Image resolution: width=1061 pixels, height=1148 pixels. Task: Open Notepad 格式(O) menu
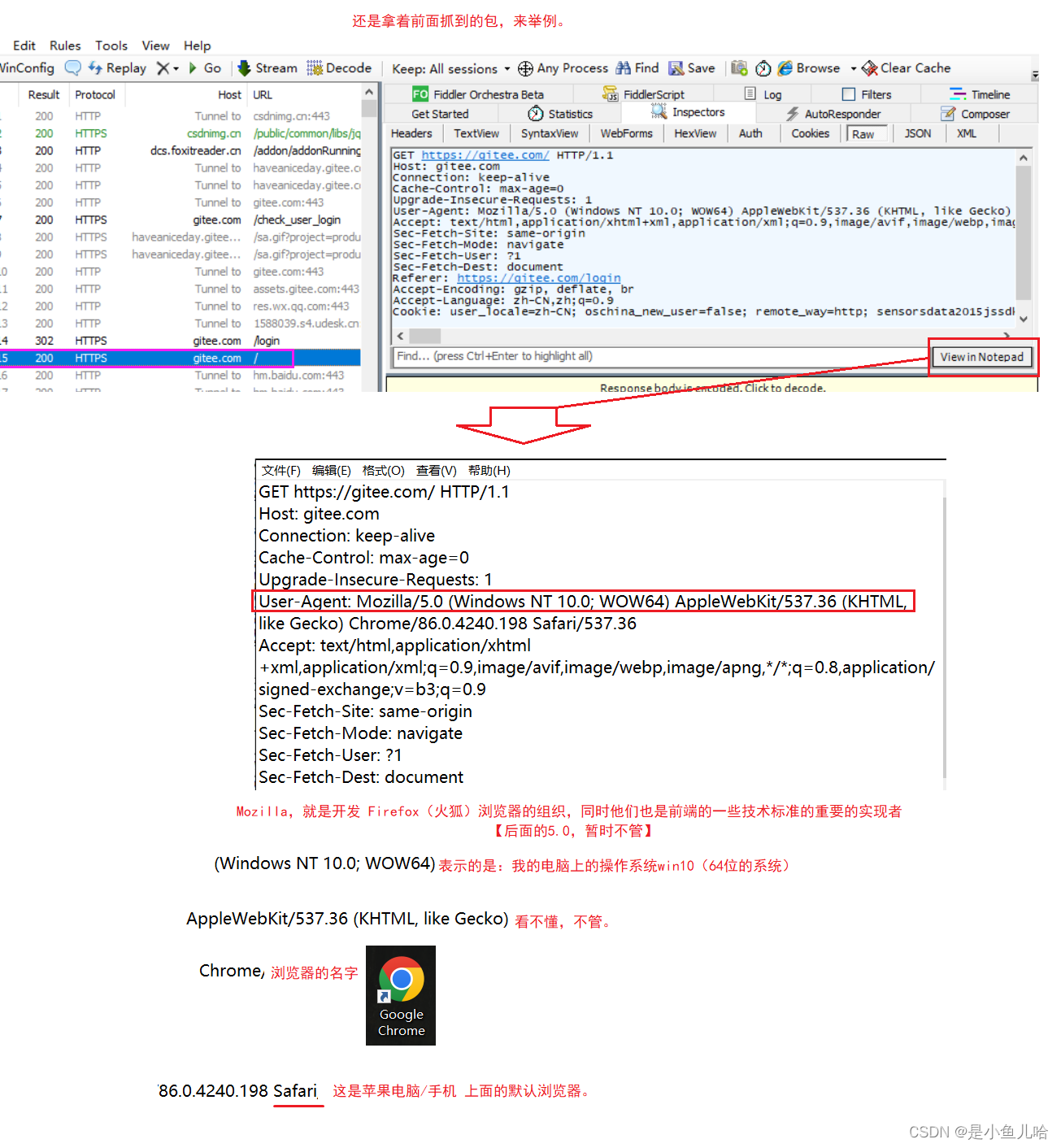(x=384, y=471)
